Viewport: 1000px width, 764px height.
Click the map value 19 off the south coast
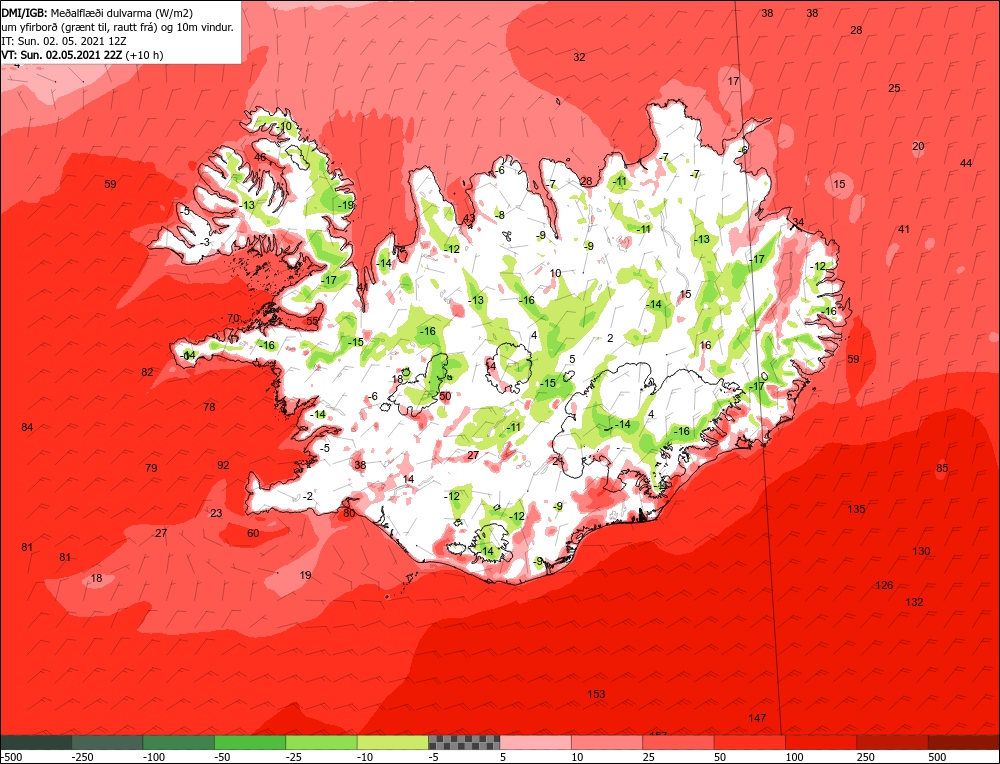(305, 575)
